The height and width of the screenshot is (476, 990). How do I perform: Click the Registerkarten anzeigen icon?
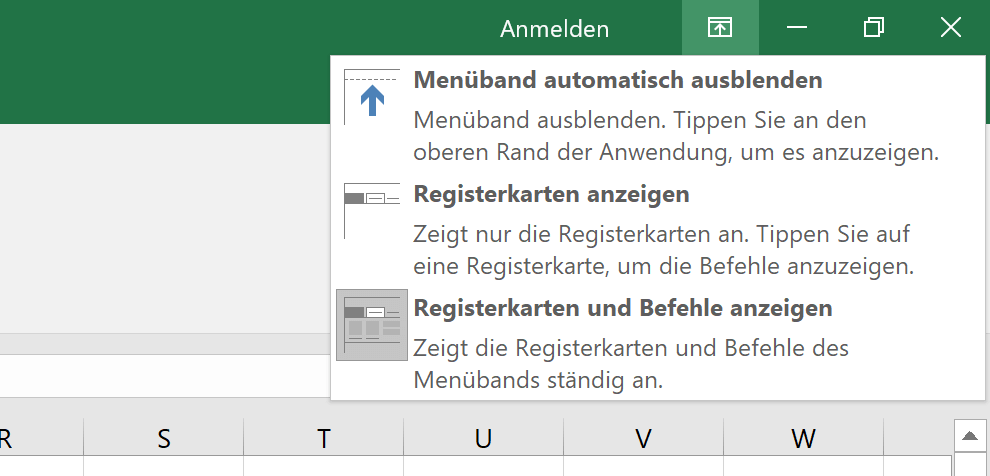(372, 211)
